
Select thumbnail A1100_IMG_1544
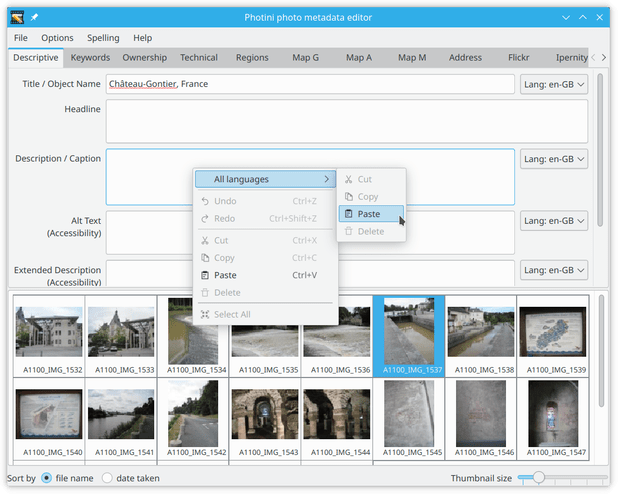(x=337, y=418)
